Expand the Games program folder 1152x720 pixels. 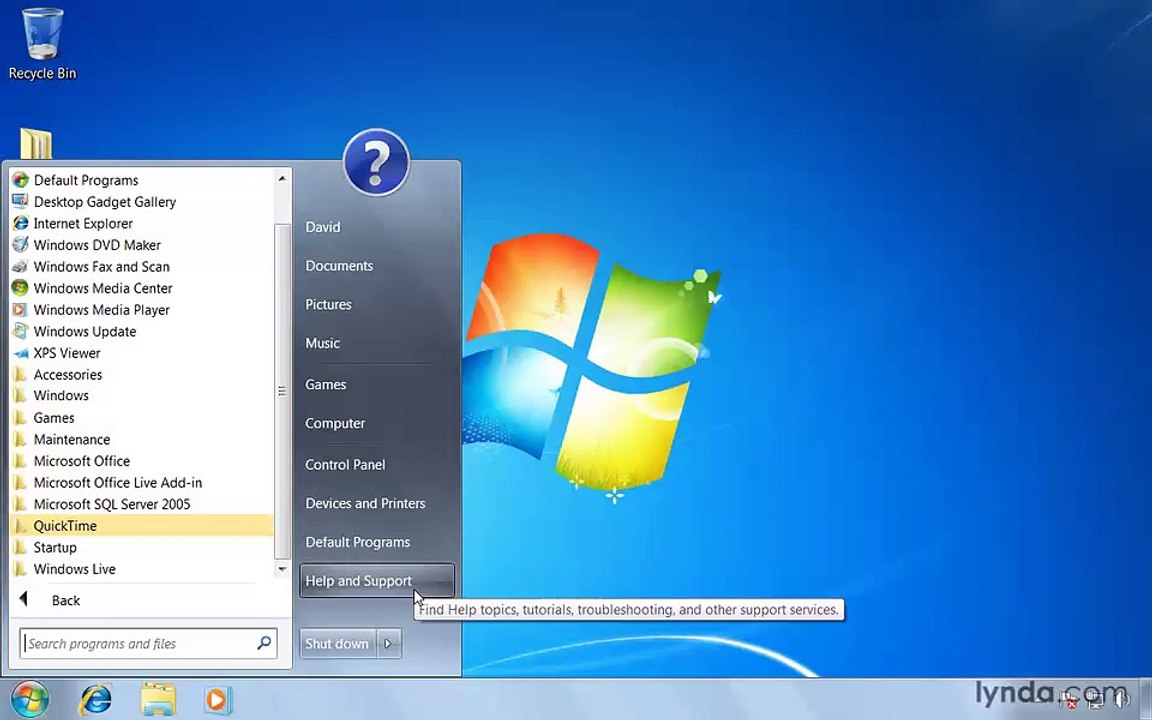coord(141,418)
